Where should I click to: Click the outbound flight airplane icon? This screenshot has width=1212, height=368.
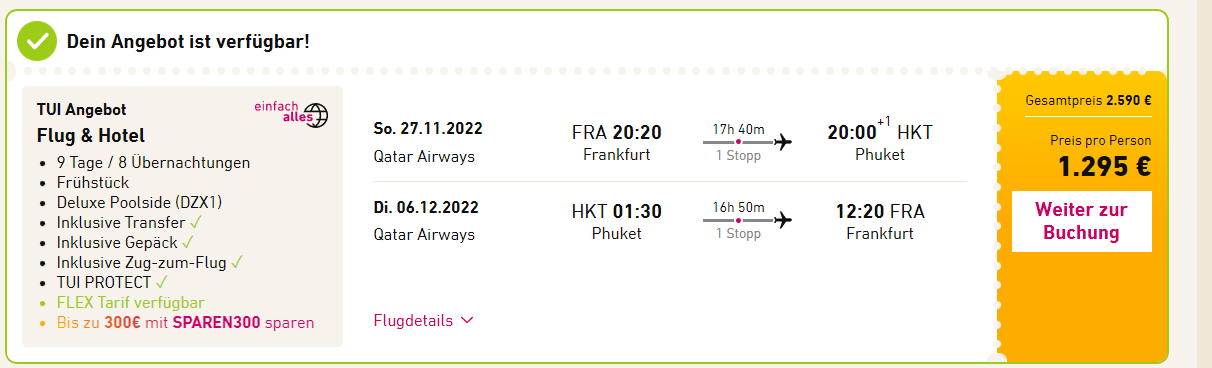(x=783, y=141)
